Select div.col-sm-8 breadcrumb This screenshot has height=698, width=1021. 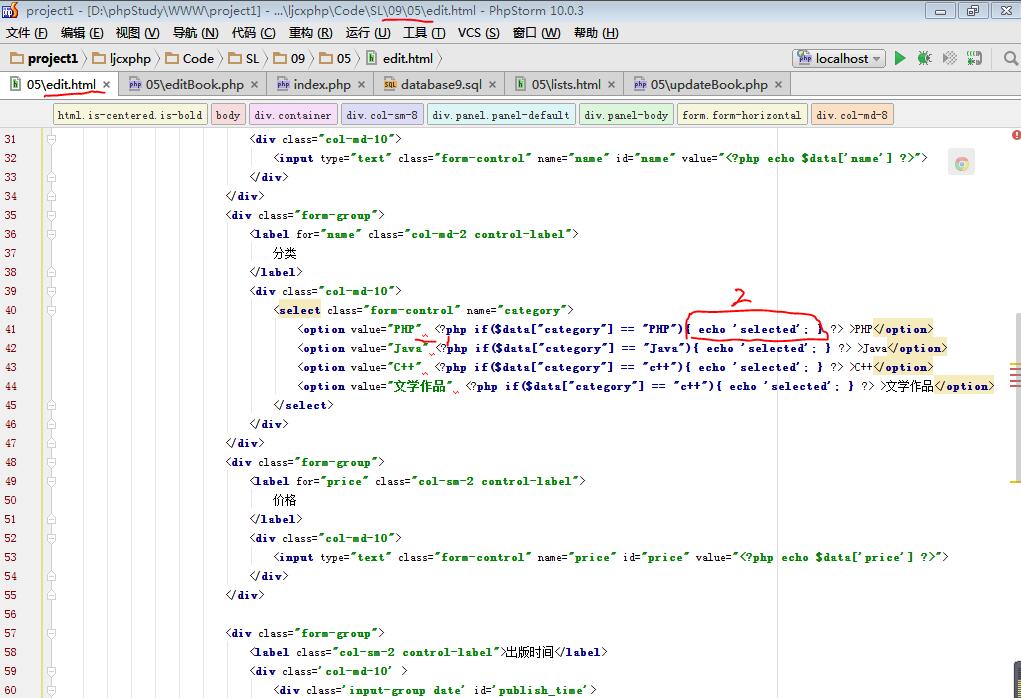[382, 115]
